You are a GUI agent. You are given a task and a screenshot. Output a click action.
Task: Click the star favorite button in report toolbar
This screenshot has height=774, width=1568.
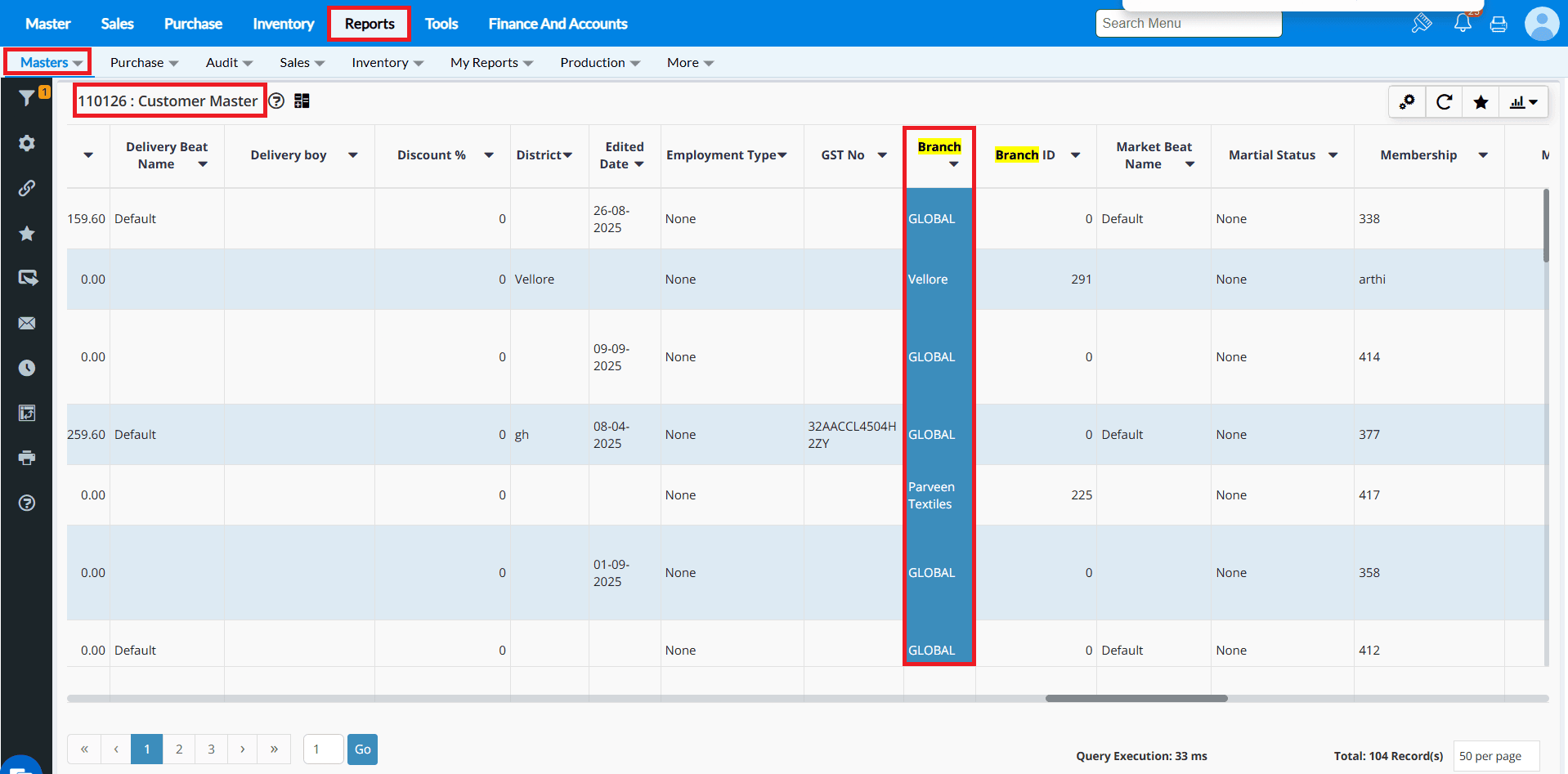pos(1481,102)
